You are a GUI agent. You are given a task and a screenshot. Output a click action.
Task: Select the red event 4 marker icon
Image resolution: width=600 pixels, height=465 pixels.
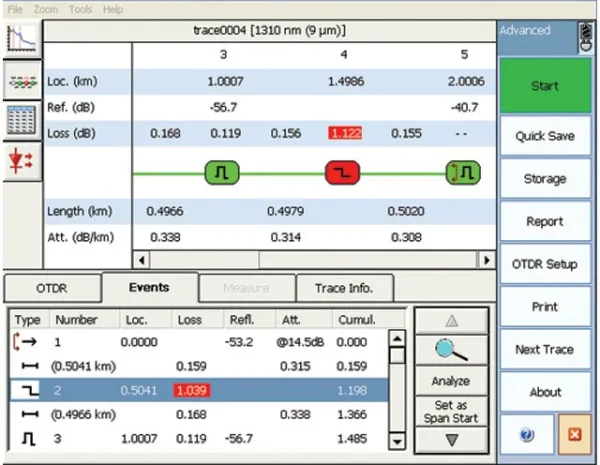(344, 173)
